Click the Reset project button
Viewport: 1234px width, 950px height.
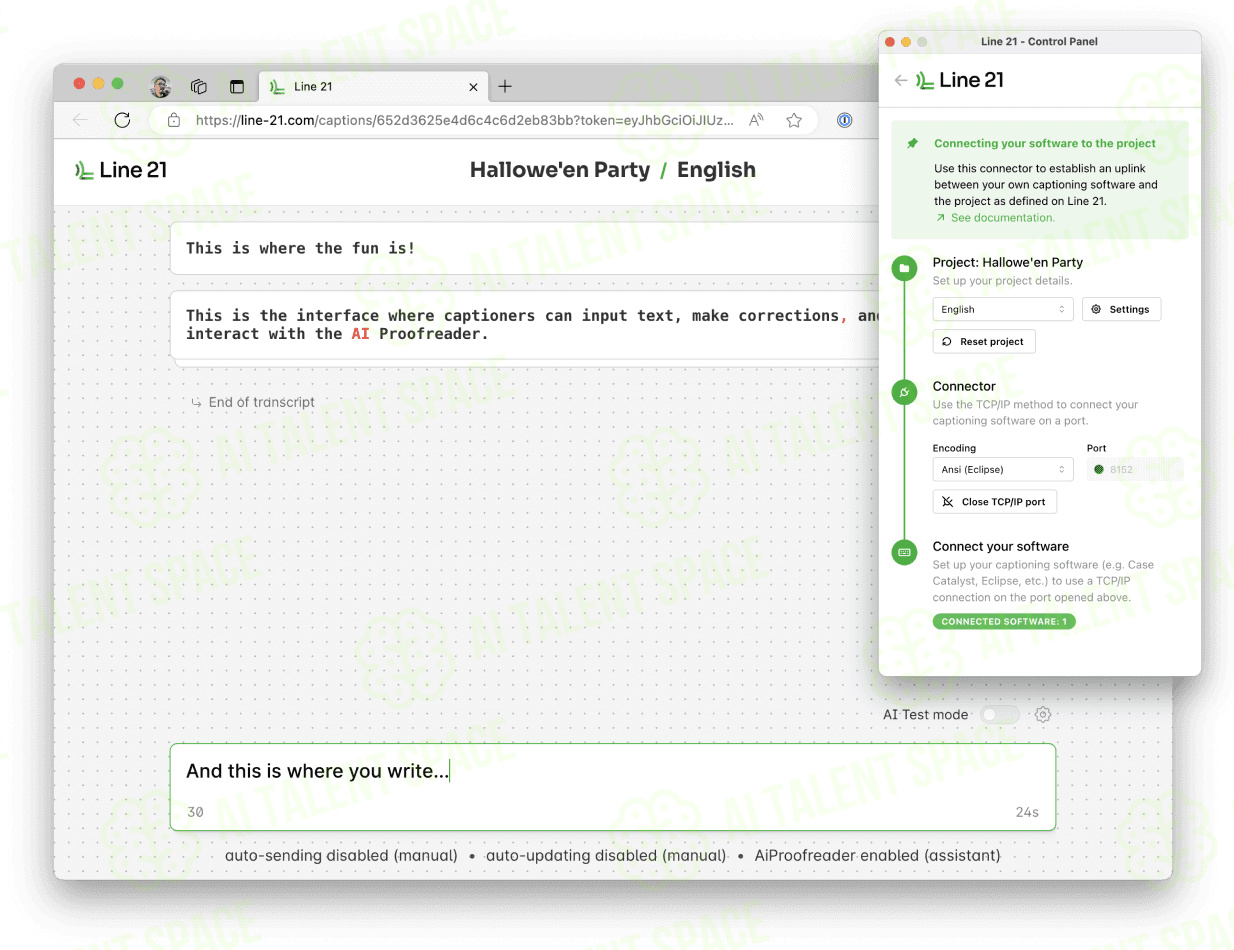click(984, 341)
